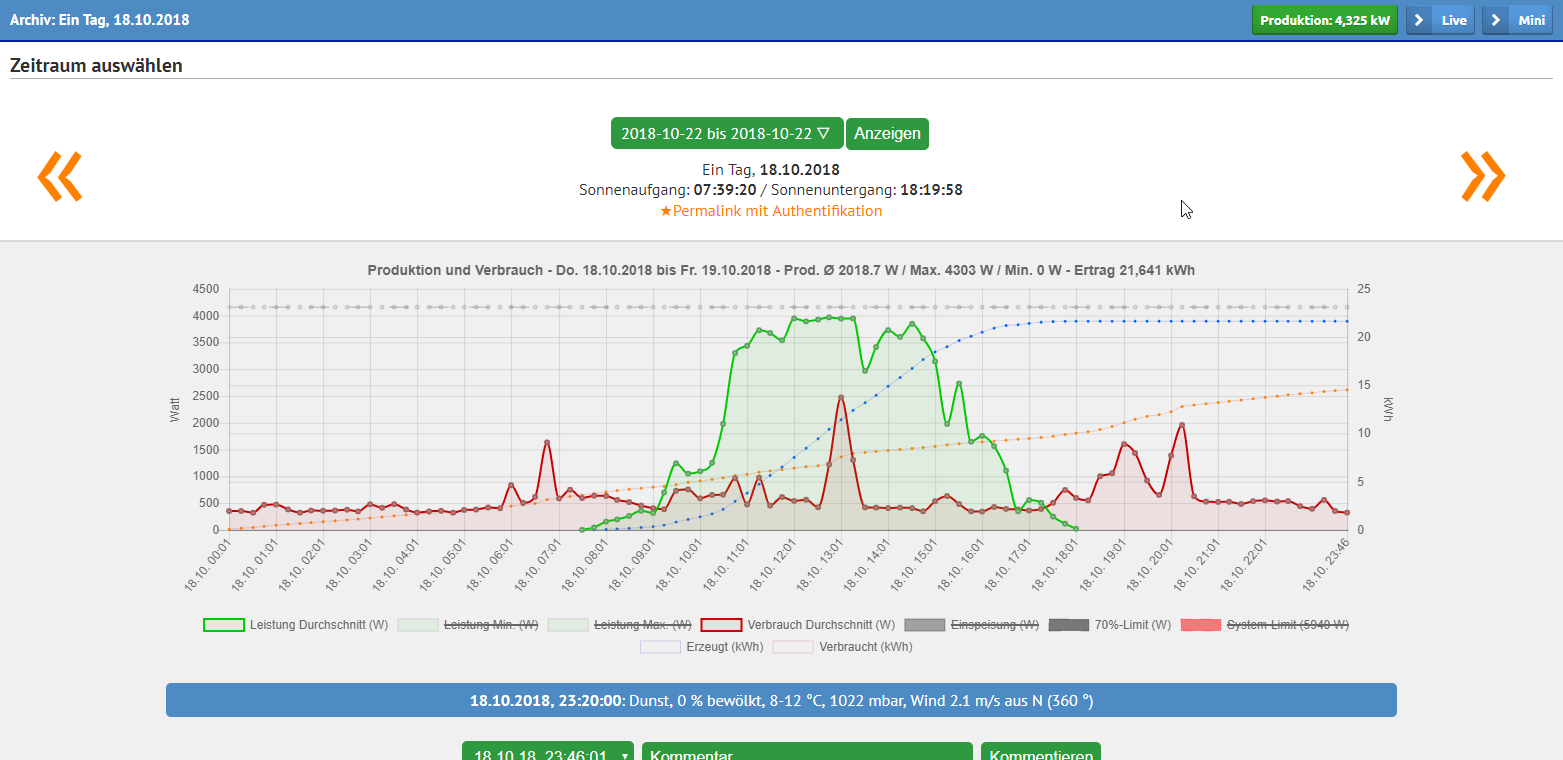Click the 25 value on the kWh axis
Screen dimensions: 1563x760
[x=1363, y=289]
